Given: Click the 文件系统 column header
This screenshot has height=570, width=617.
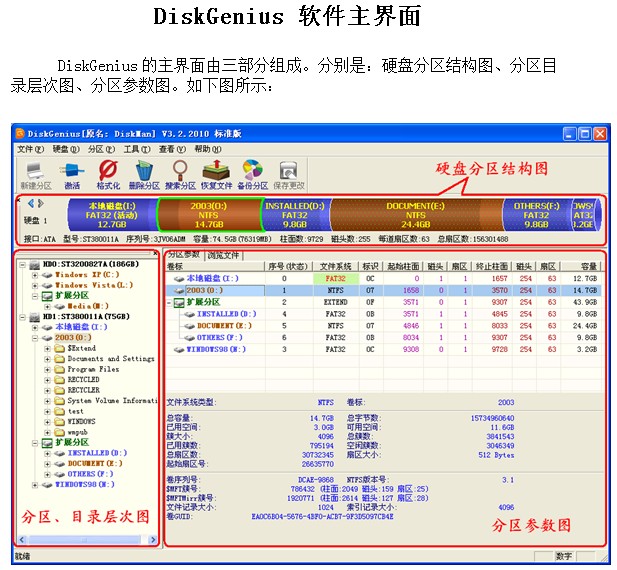Looking at the screenshot, I should (x=336, y=267).
